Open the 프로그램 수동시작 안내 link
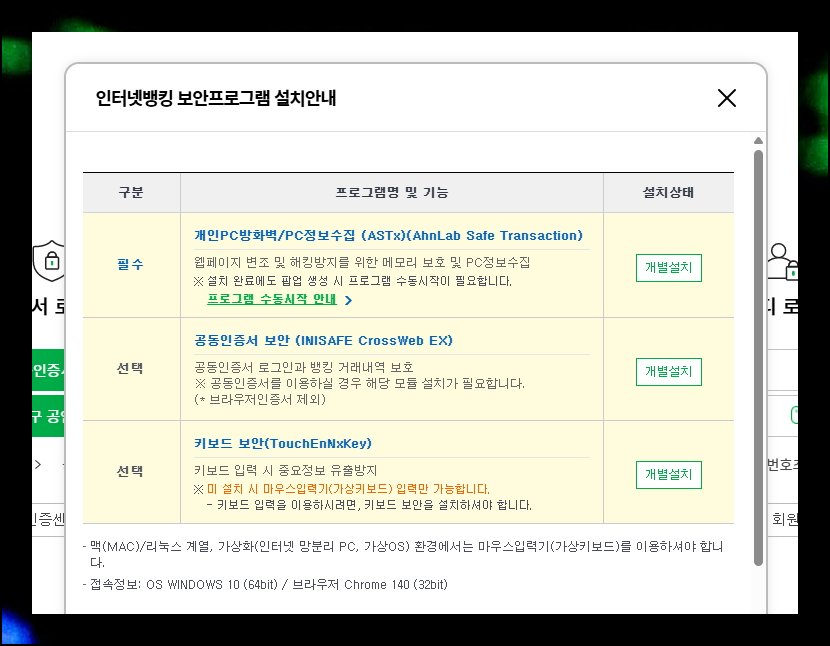Viewport: 830px width, 646px height. point(272,299)
